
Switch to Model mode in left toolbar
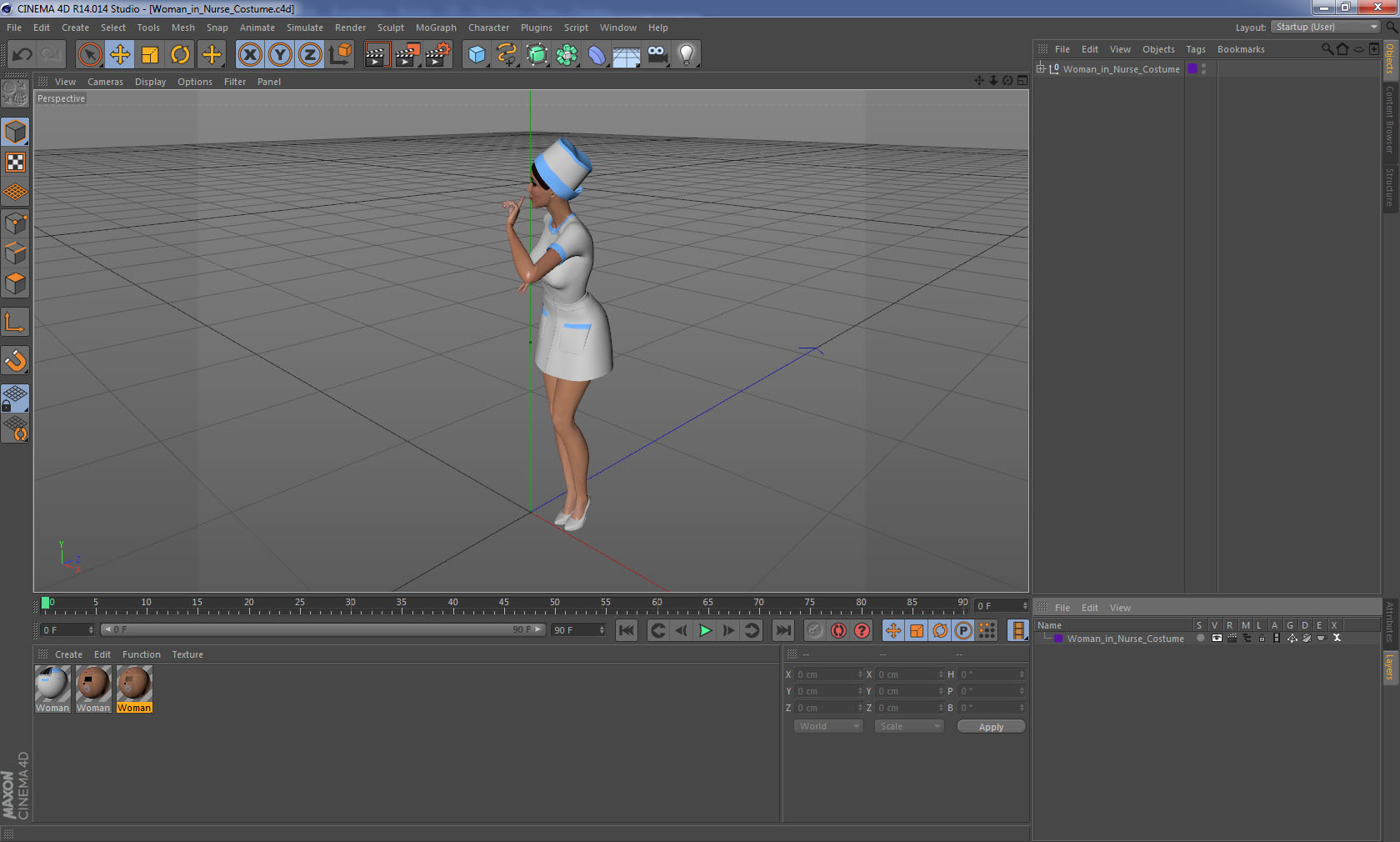(15, 132)
